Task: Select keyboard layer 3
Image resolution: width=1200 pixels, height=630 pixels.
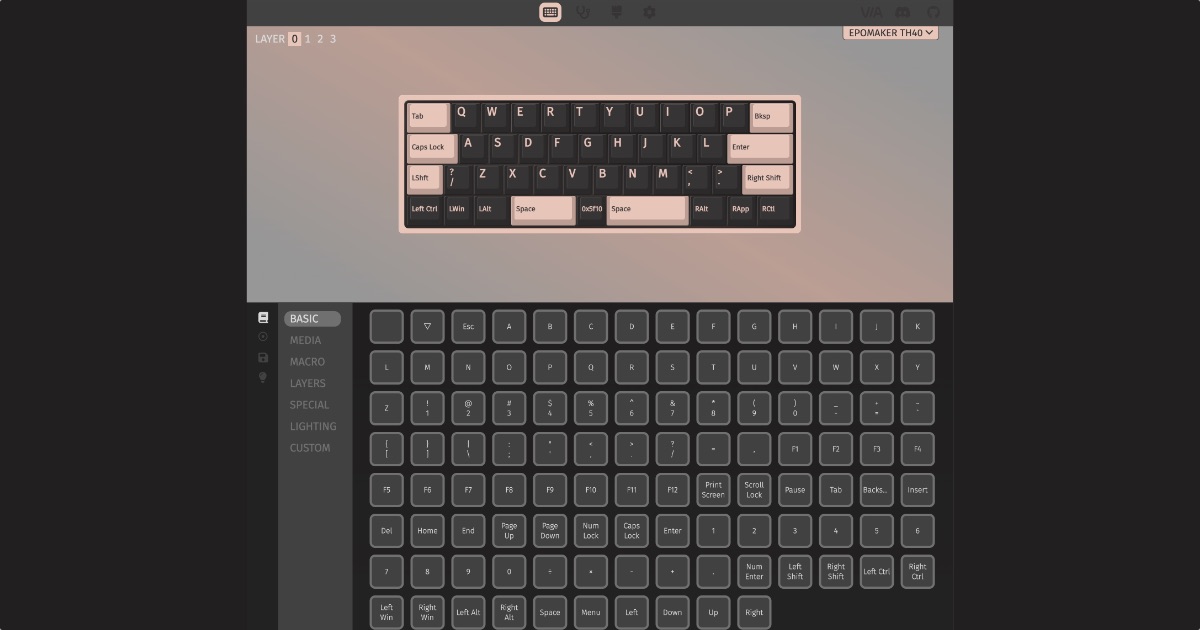Action: 332,39
